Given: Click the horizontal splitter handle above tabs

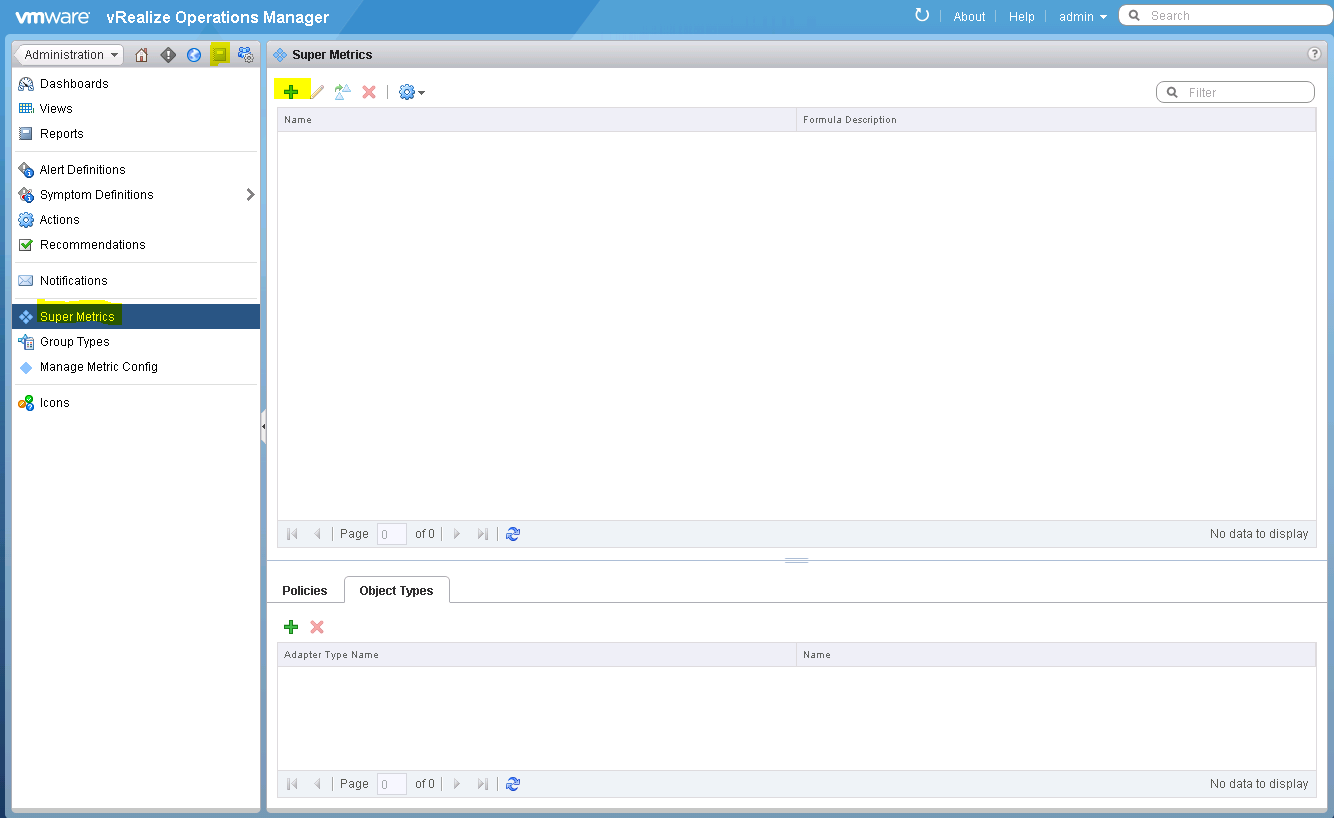Looking at the screenshot, I should click(797, 560).
